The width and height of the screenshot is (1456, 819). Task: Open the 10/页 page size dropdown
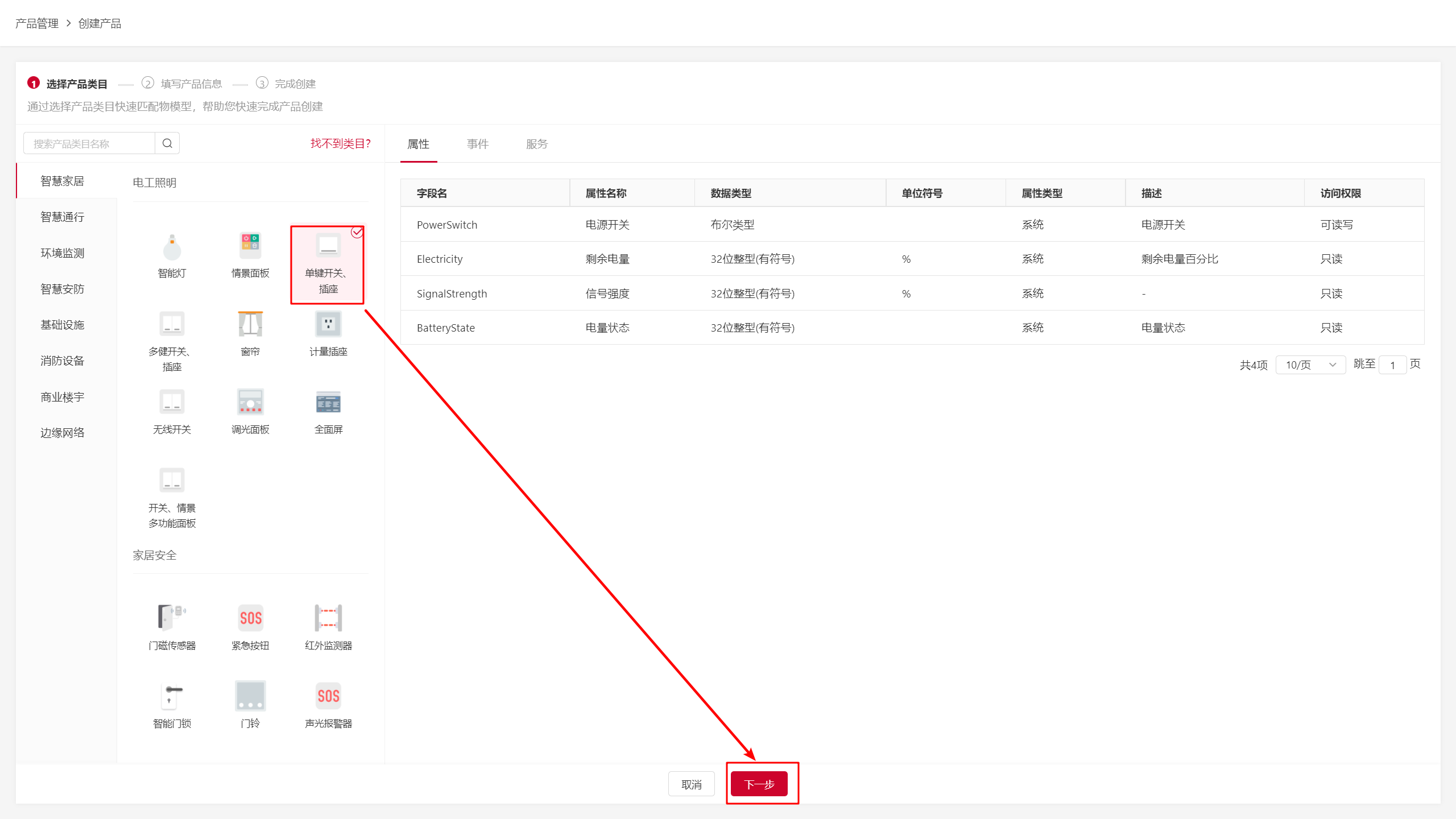tap(1310, 365)
